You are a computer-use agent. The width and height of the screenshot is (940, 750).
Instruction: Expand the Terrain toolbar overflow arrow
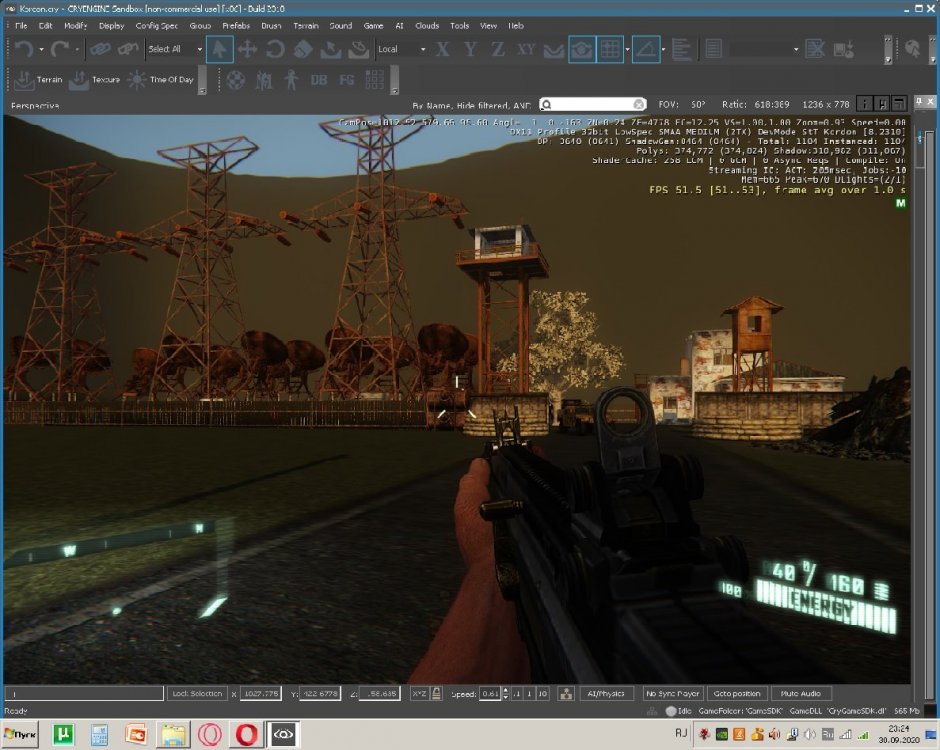(202, 91)
